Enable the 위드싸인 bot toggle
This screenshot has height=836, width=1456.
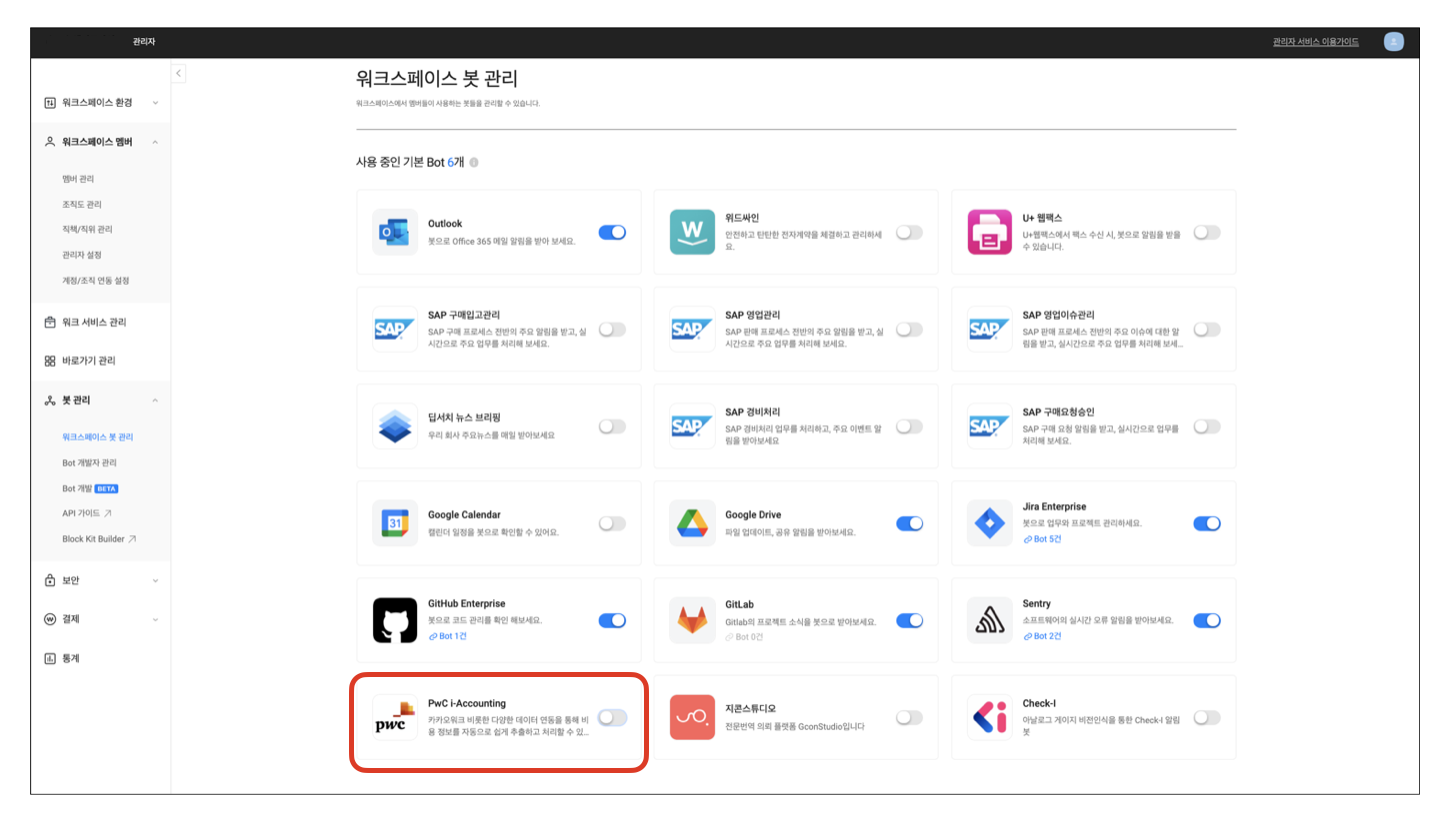(909, 232)
